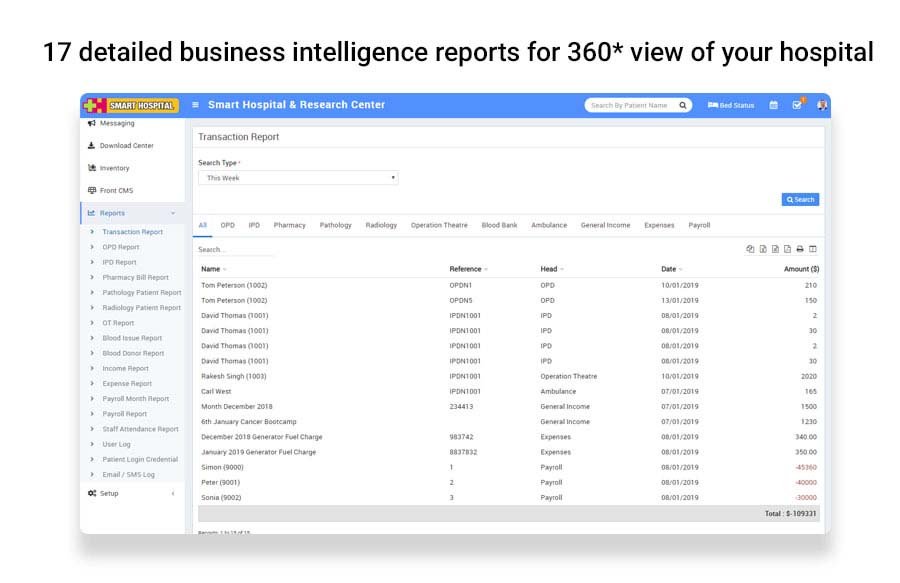Open the task checklist notification icon
The width and height of the screenshot is (900, 583).
797,105
